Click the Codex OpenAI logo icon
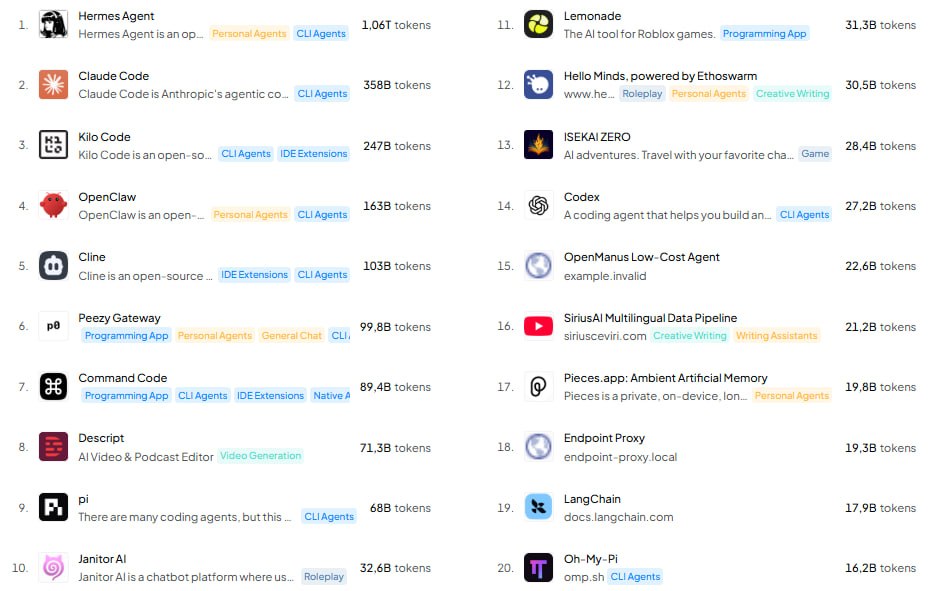 (538, 206)
